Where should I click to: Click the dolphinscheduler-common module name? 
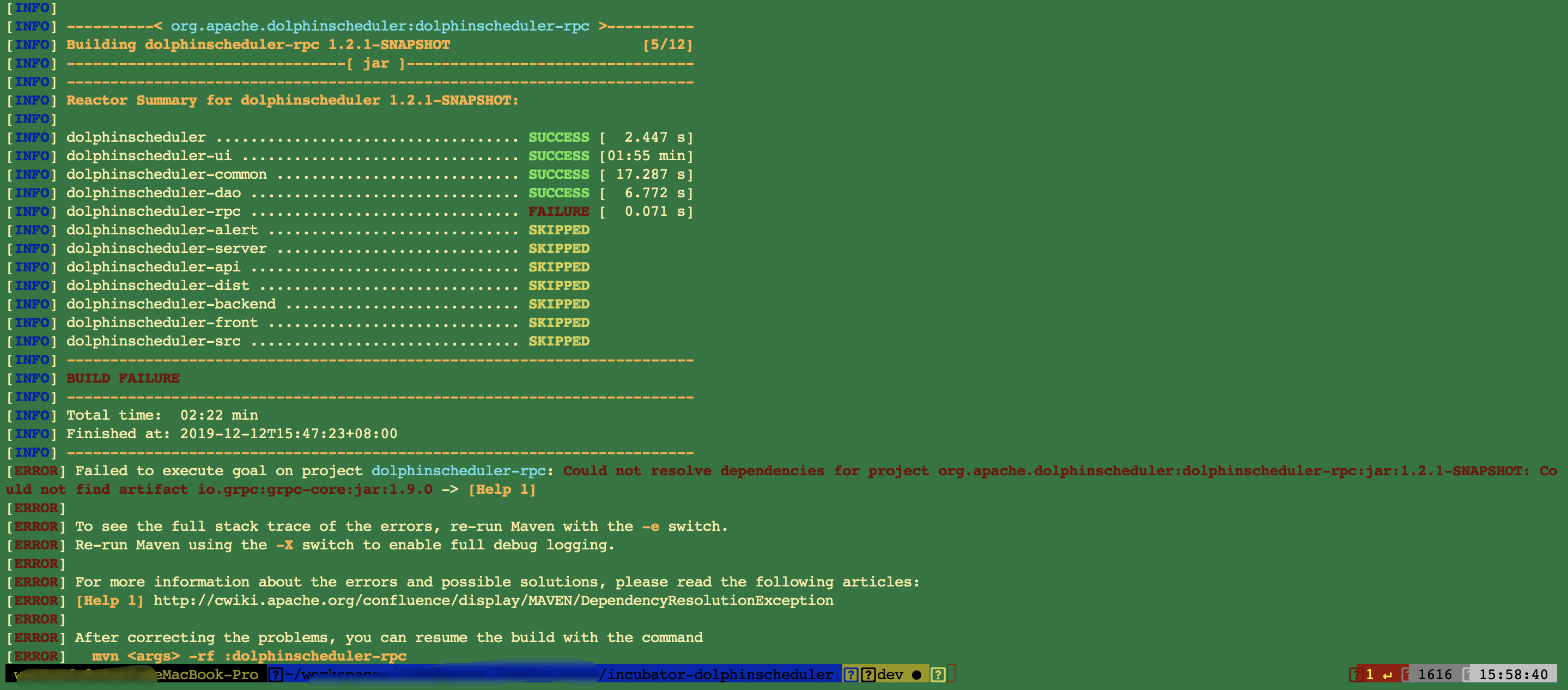pos(167,174)
